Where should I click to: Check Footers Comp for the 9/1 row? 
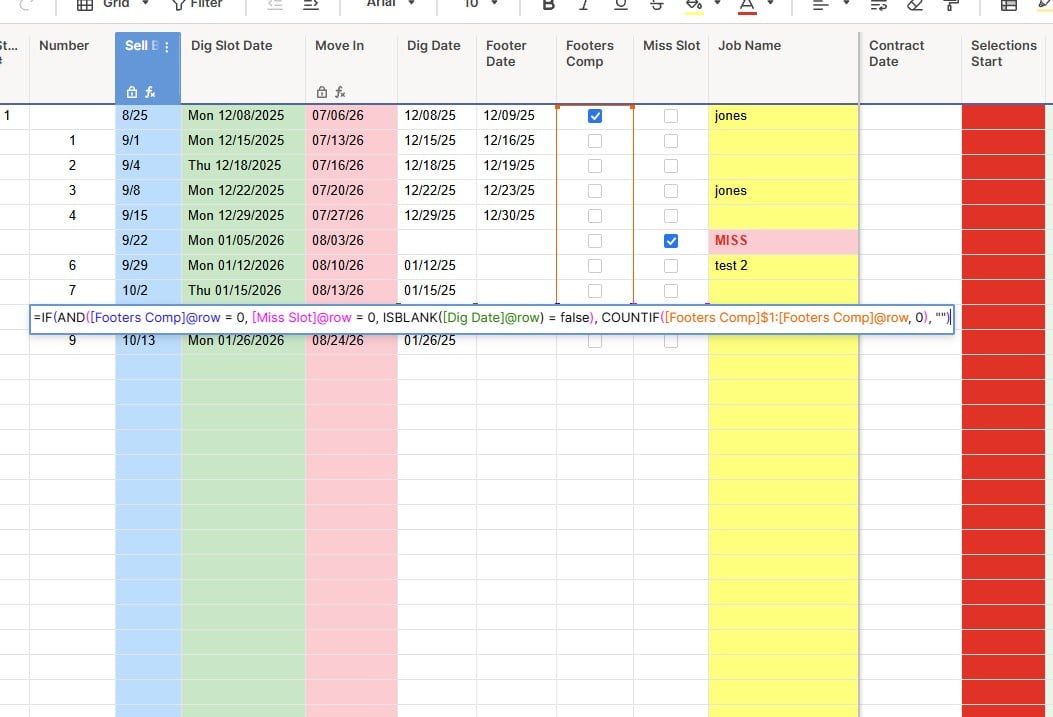(x=594, y=141)
